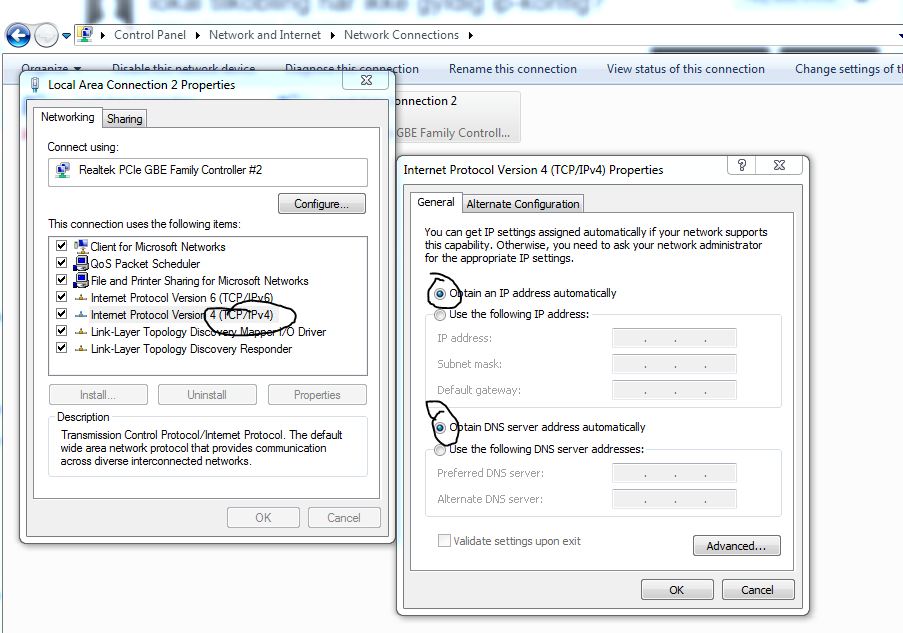Image resolution: width=903 pixels, height=633 pixels.
Task: Click the Alternate DNS server field
Action: click(674, 499)
